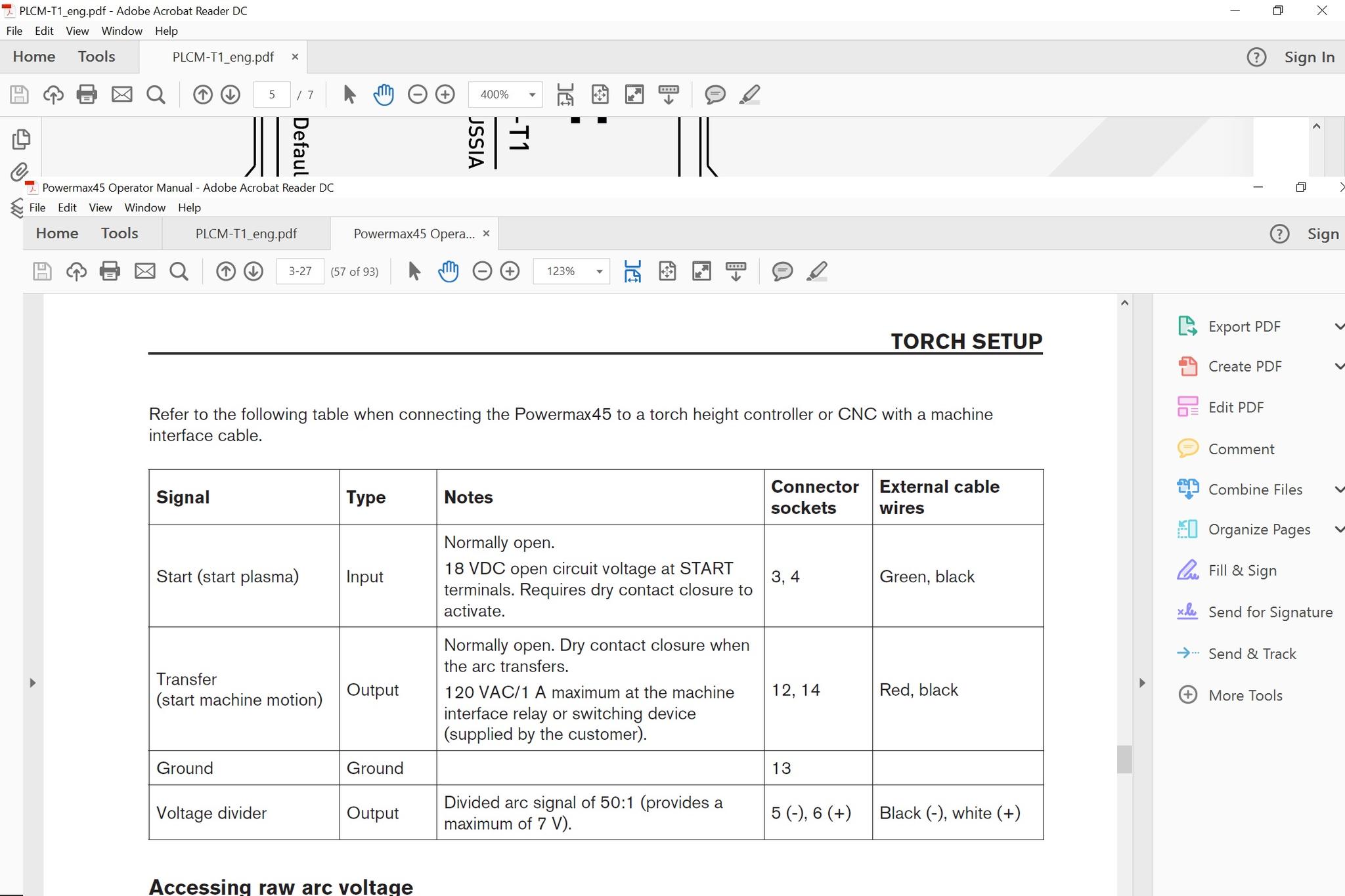This screenshot has width=1345, height=896.
Task: Open the 123% zoom level dropdown
Action: [599, 271]
